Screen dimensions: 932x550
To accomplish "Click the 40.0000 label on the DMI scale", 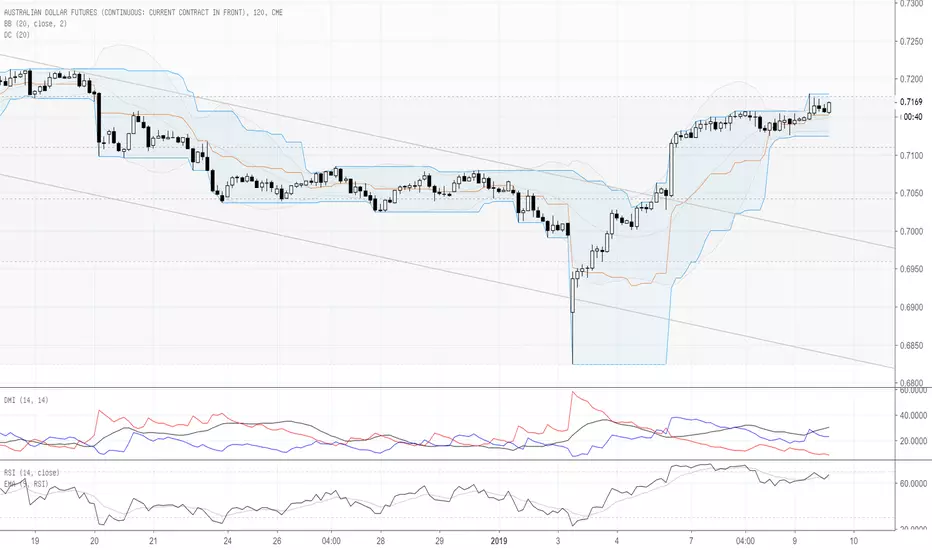I will 913,416.
